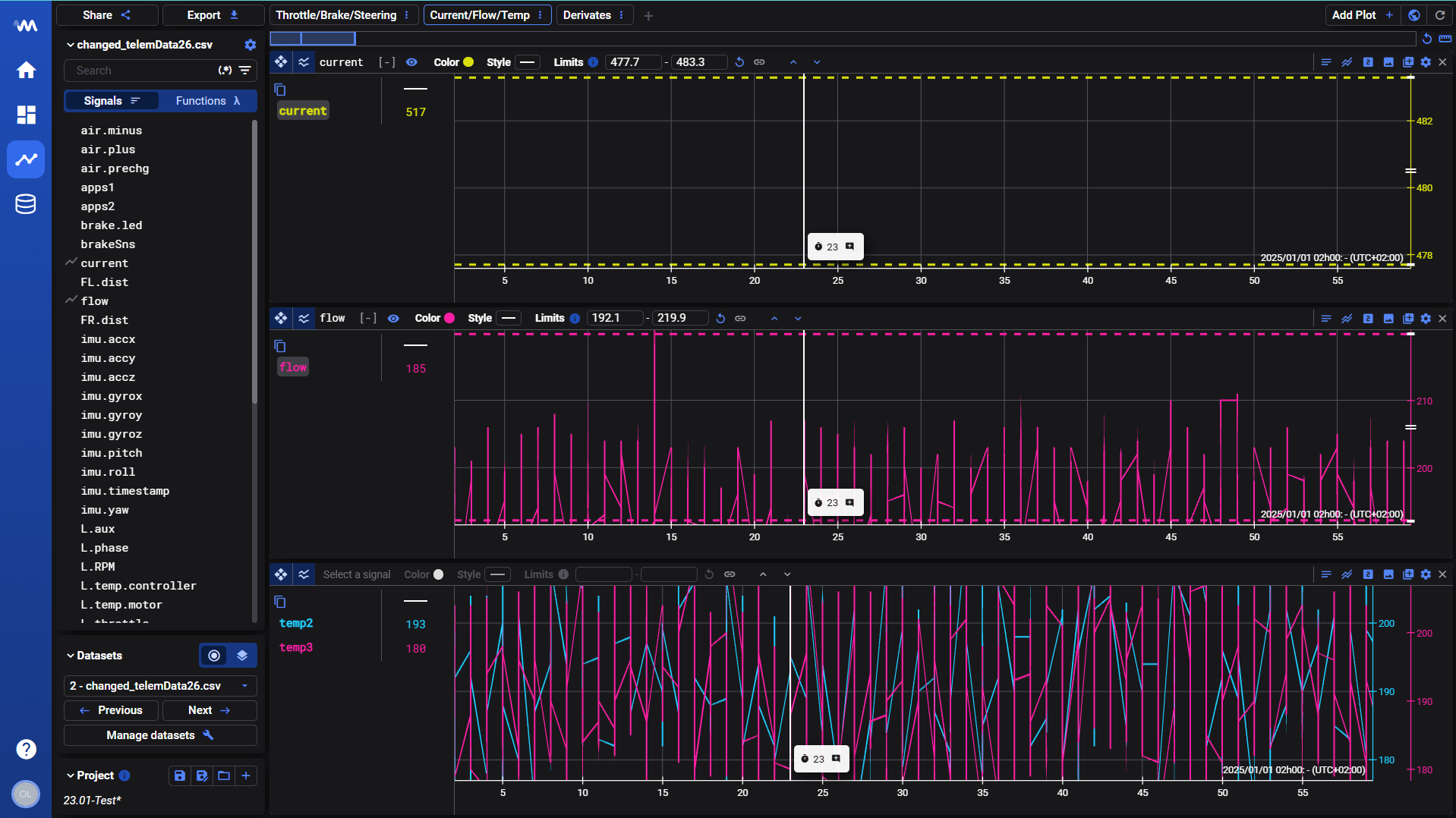Screen dimensions: 1456x818
Task: Open the Home page icon in sidebar
Action: coord(26,71)
